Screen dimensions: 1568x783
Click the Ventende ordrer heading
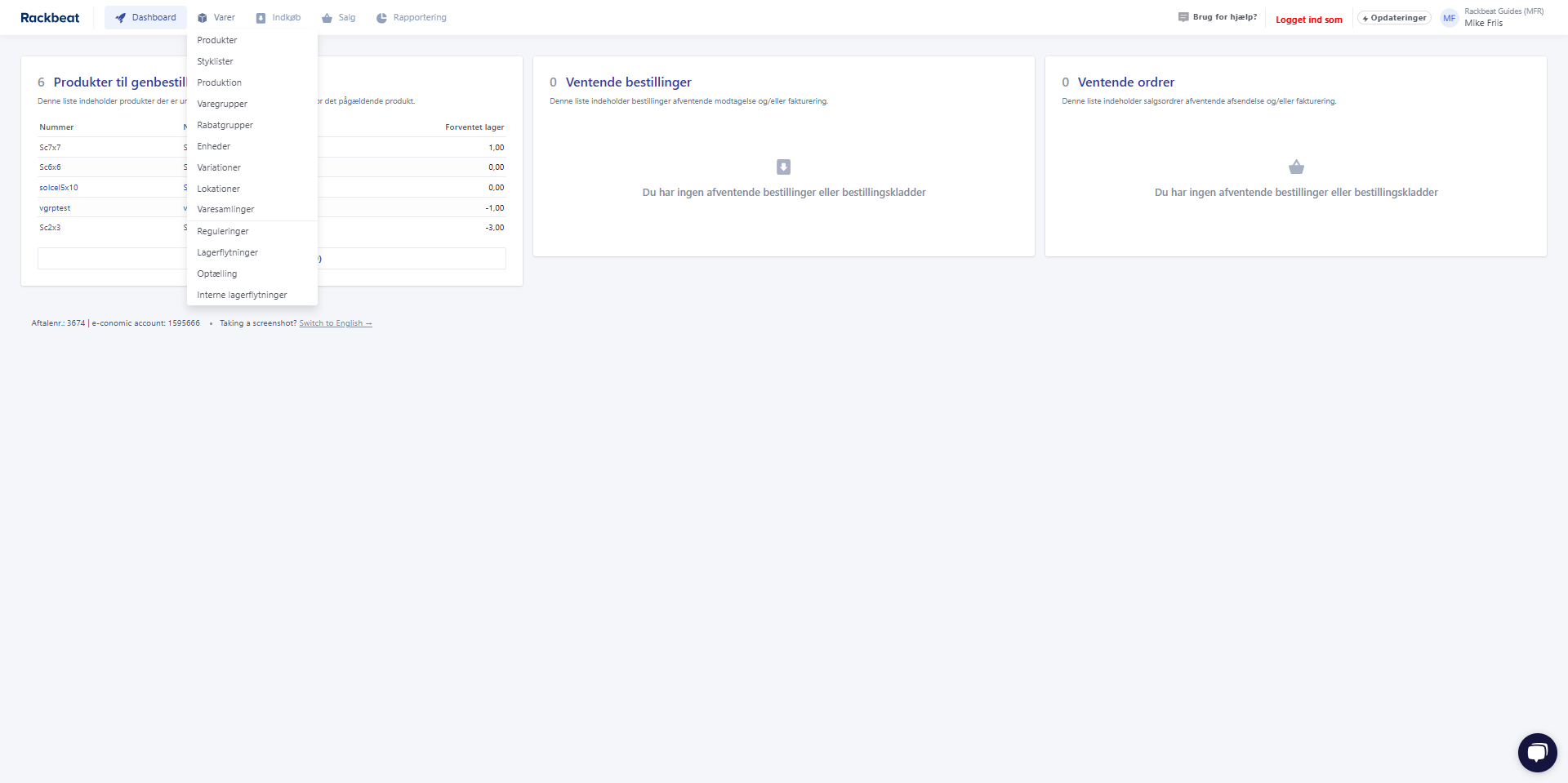pos(1126,82)
